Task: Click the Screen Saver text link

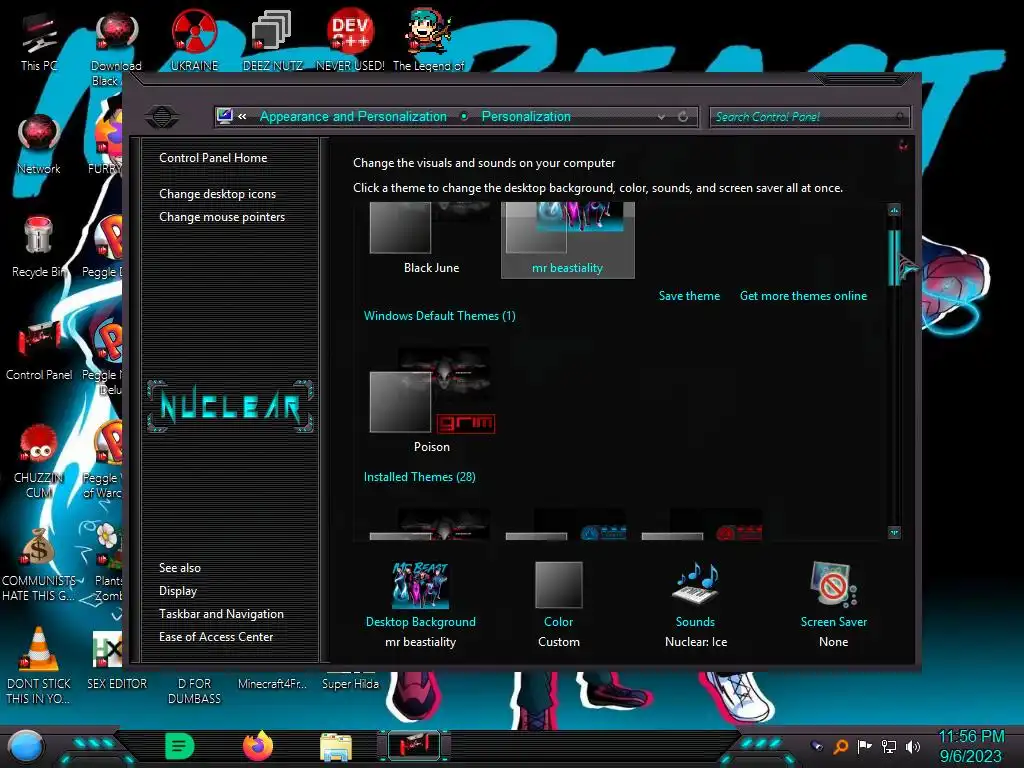Action: [834, 622]
